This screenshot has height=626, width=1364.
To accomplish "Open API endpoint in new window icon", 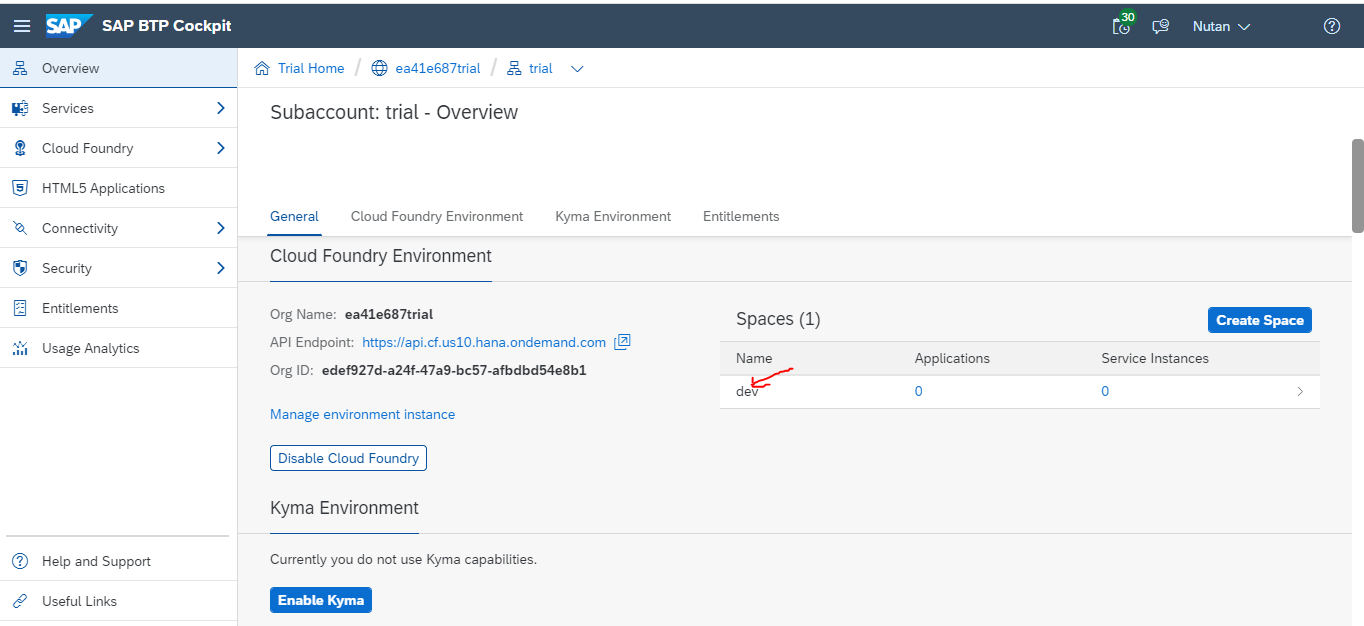I will [622, 342].
